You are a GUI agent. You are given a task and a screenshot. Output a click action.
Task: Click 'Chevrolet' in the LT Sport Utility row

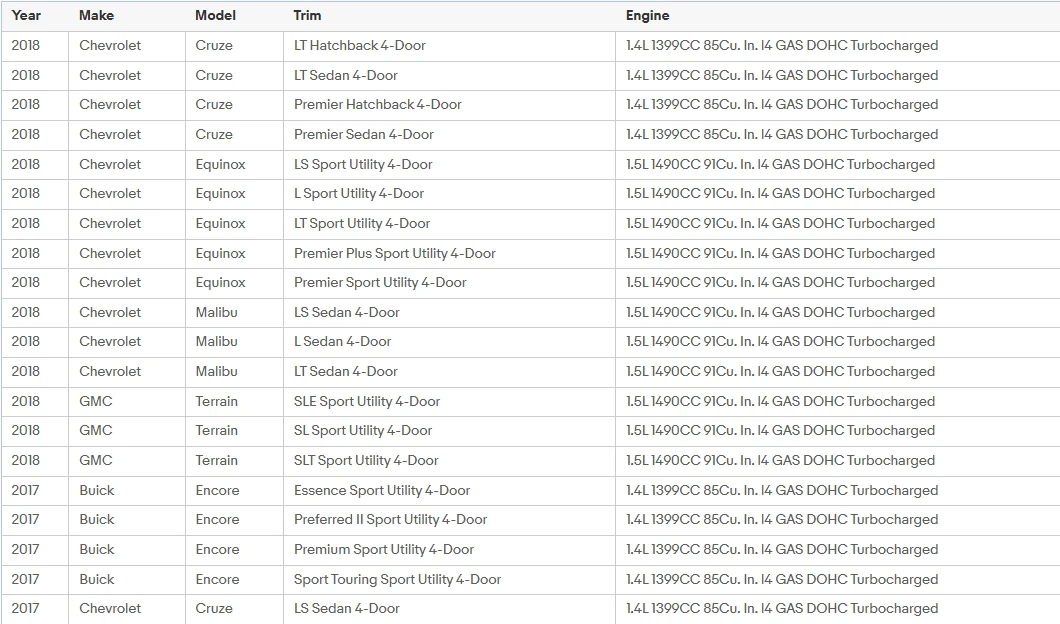[110, 223]
